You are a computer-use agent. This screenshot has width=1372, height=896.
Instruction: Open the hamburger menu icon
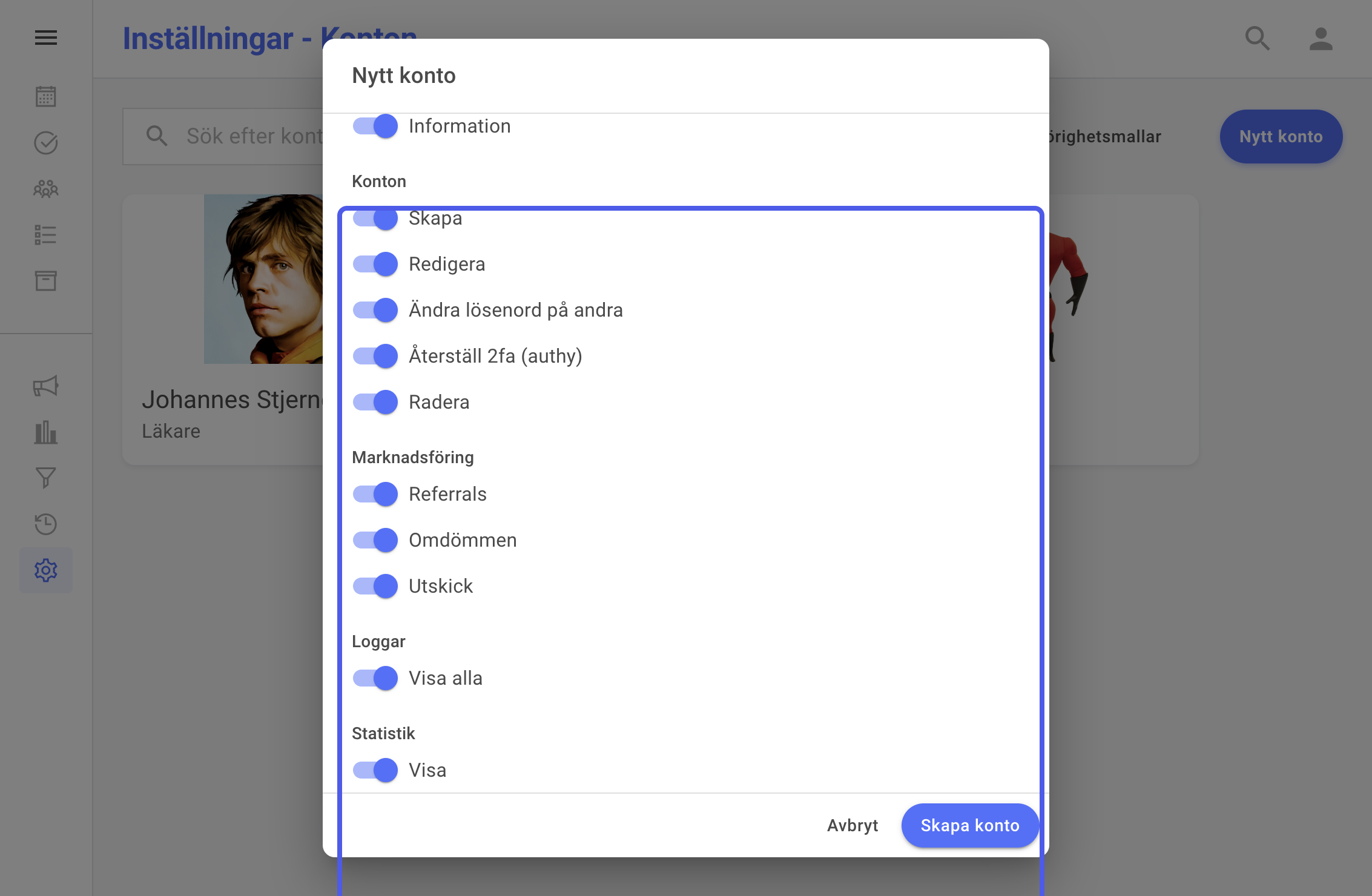coord(46,38)
